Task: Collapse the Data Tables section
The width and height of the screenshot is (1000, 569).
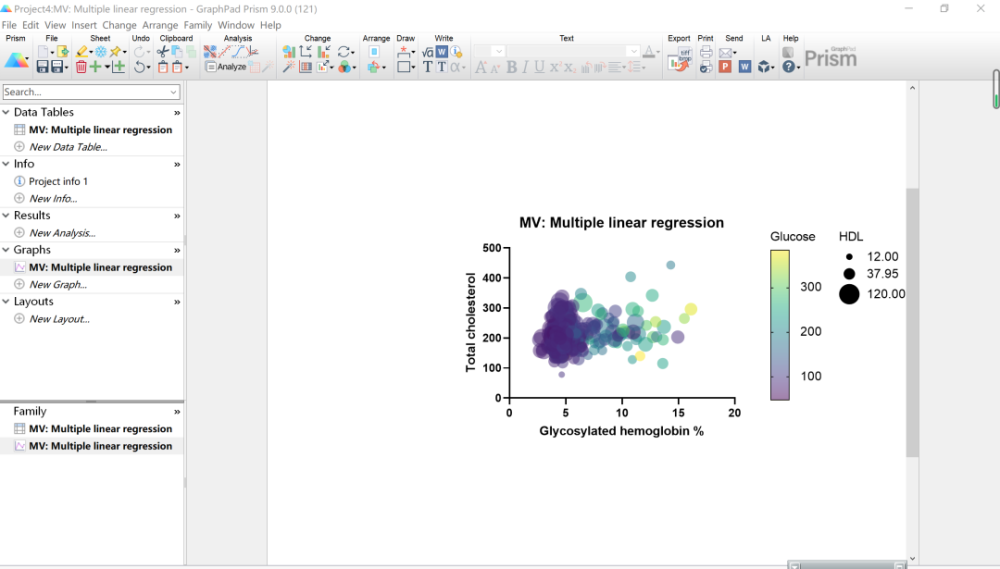Action: 6,112
